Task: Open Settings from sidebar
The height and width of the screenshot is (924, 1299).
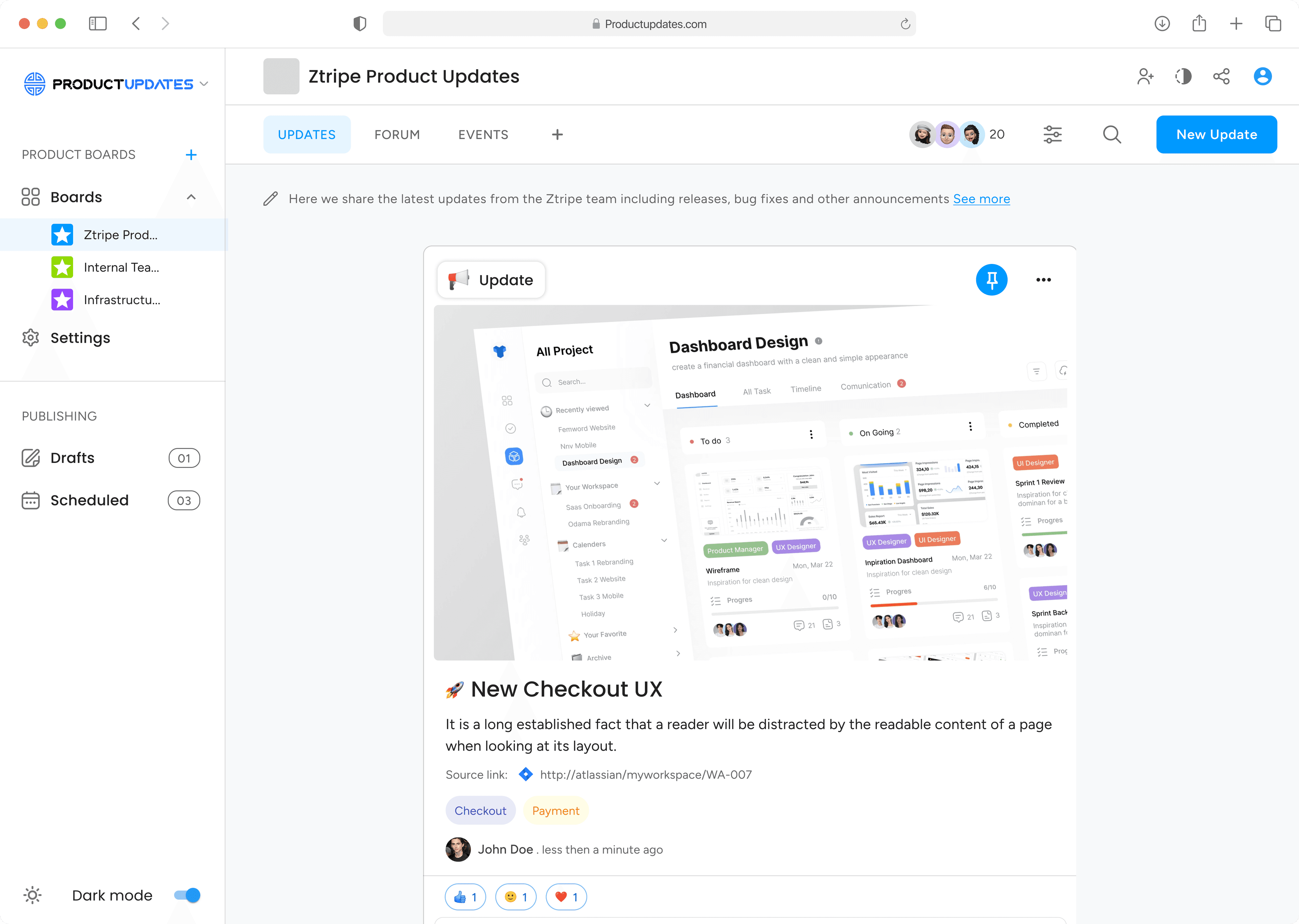Action: (80, 337)
